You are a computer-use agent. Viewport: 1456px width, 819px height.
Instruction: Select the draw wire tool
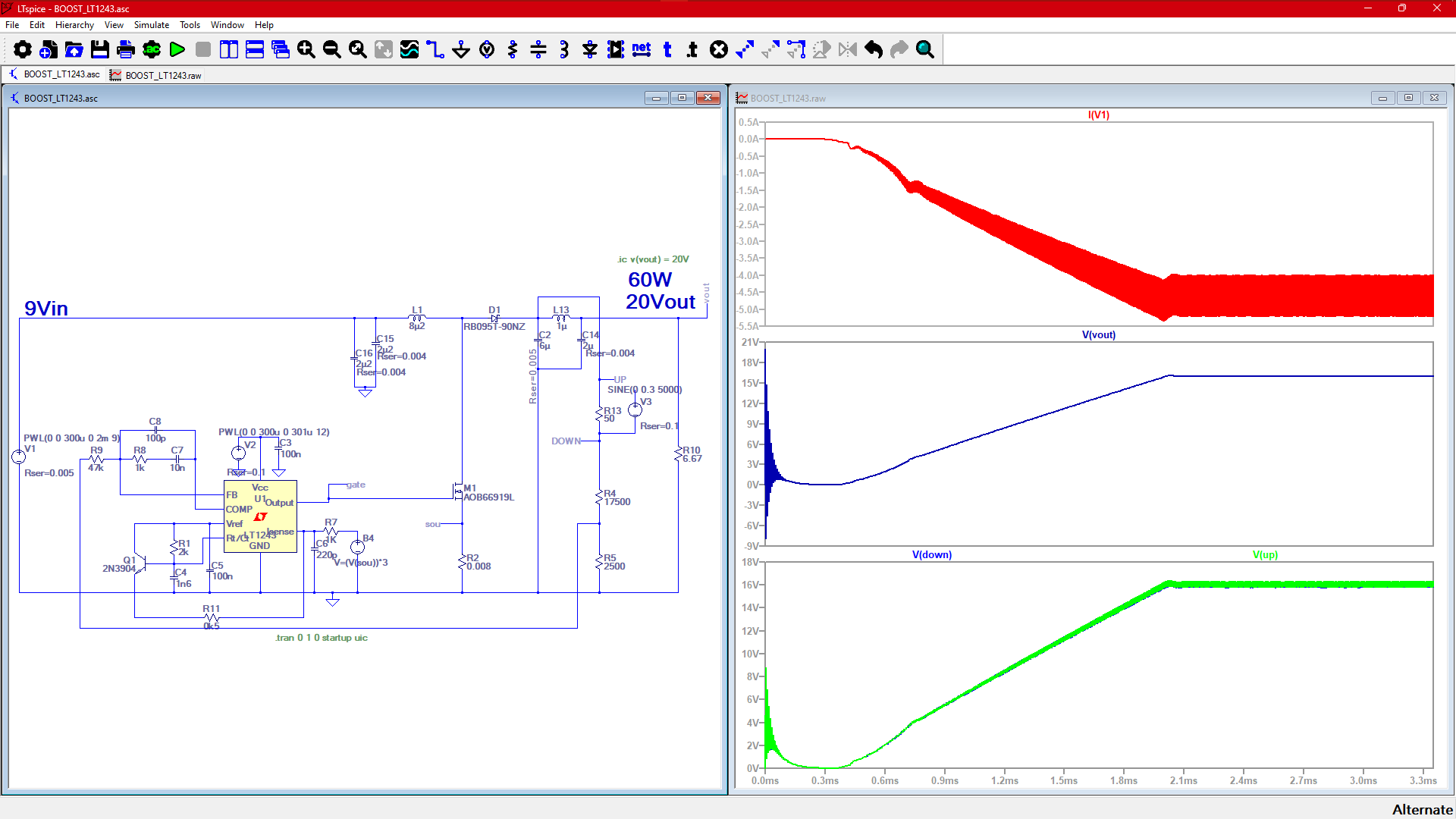pos(435,50)
